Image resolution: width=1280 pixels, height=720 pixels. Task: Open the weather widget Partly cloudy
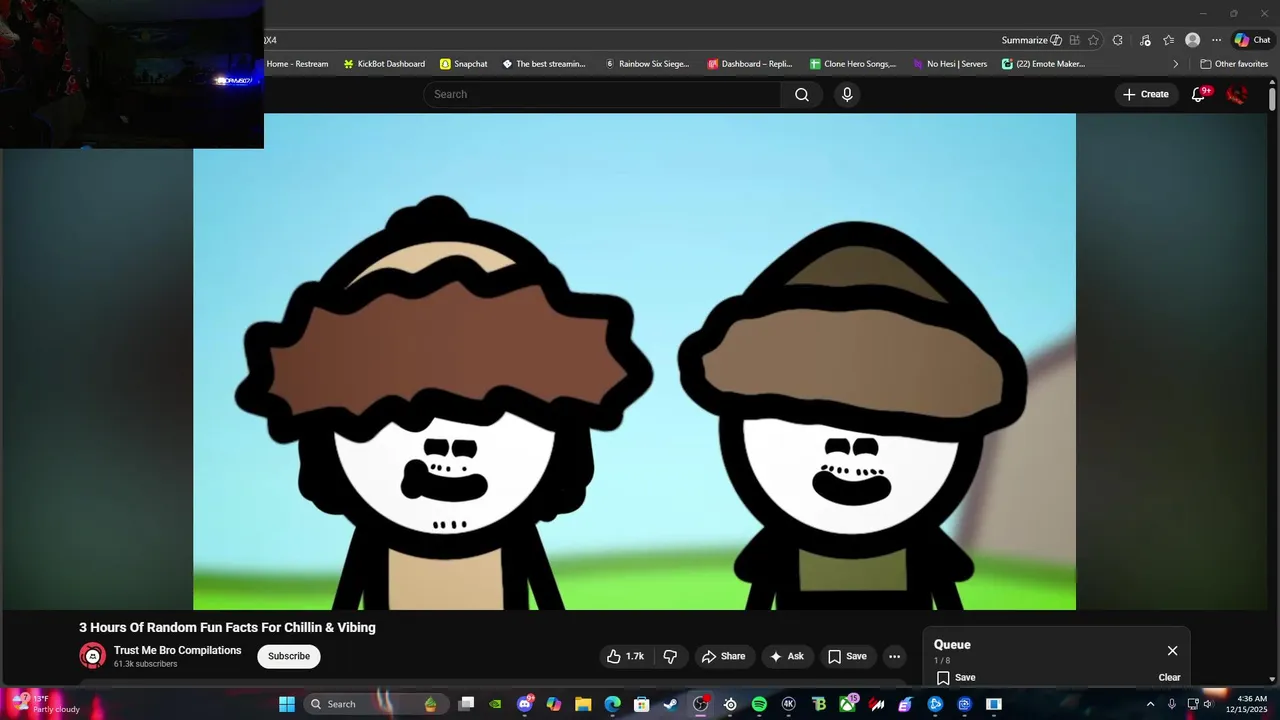click(x=45, y=704)
